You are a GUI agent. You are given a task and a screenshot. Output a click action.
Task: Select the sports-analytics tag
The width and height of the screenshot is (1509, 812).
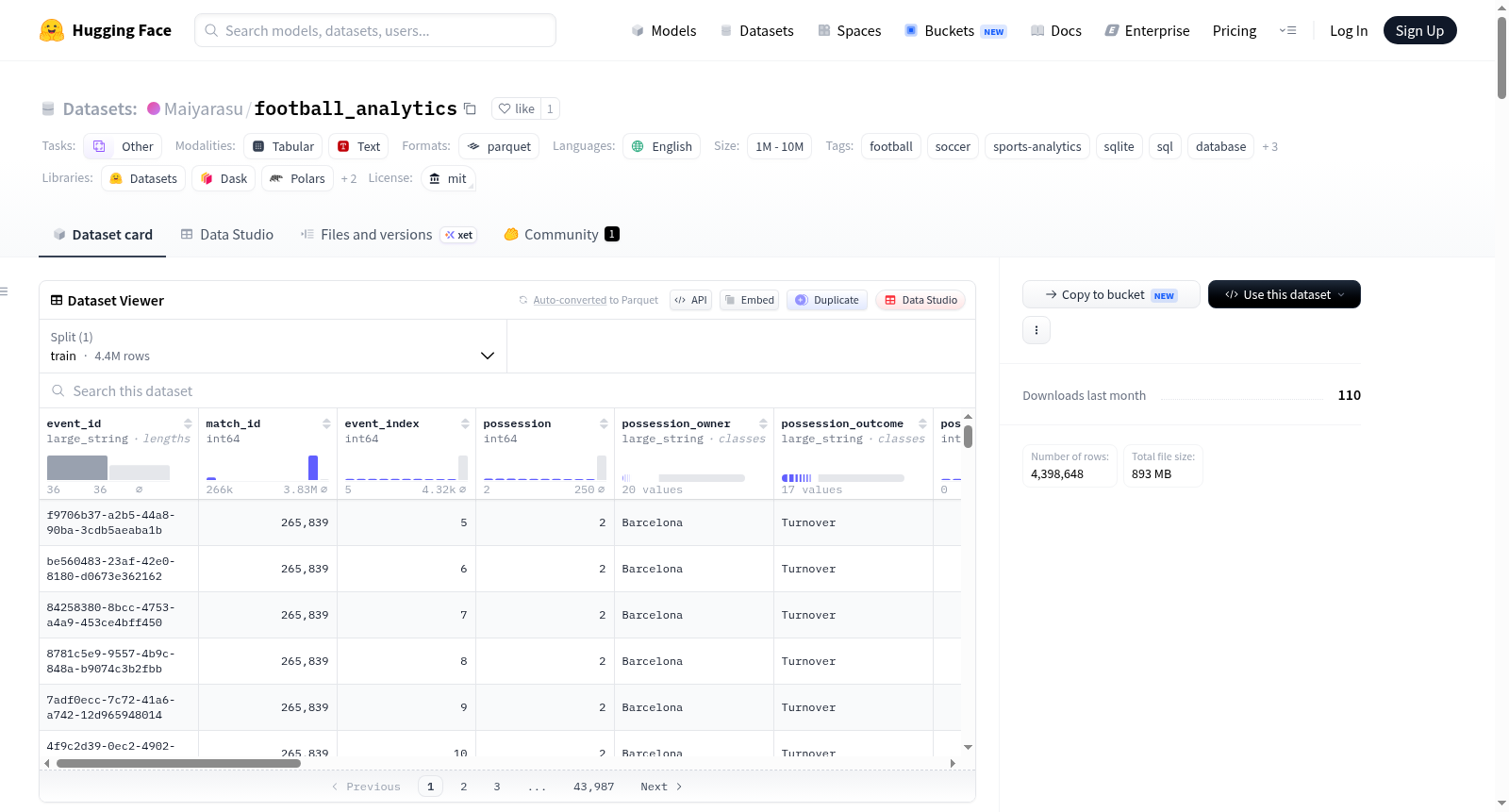point(1036,146)
